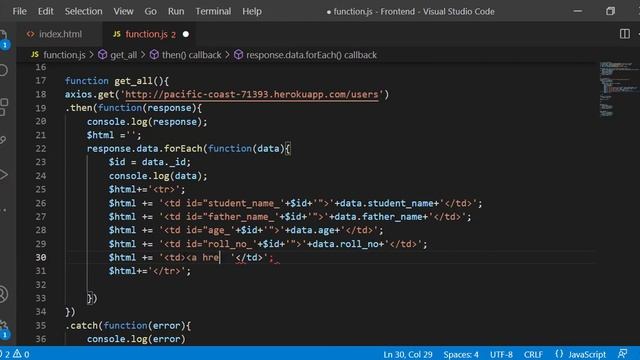Open the Accounts menu icon
Viewport: 640px width, 360px height.
click(3, 294)
